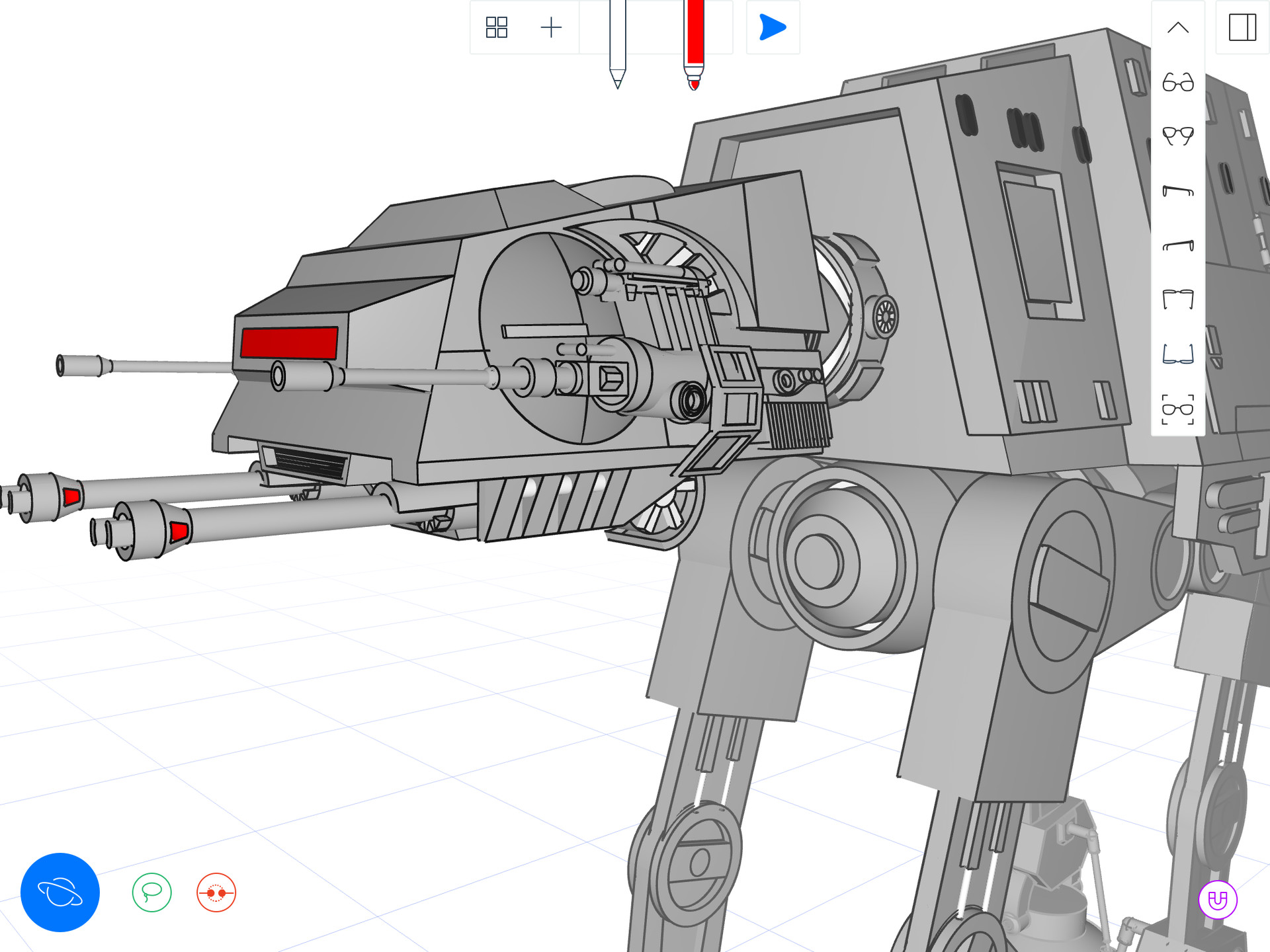Image resolution: width=1270 pixels, height=952 pixels.
Task: Select the glasses side-view icon with temple on the right
Action: click(x=1178, y=191)
